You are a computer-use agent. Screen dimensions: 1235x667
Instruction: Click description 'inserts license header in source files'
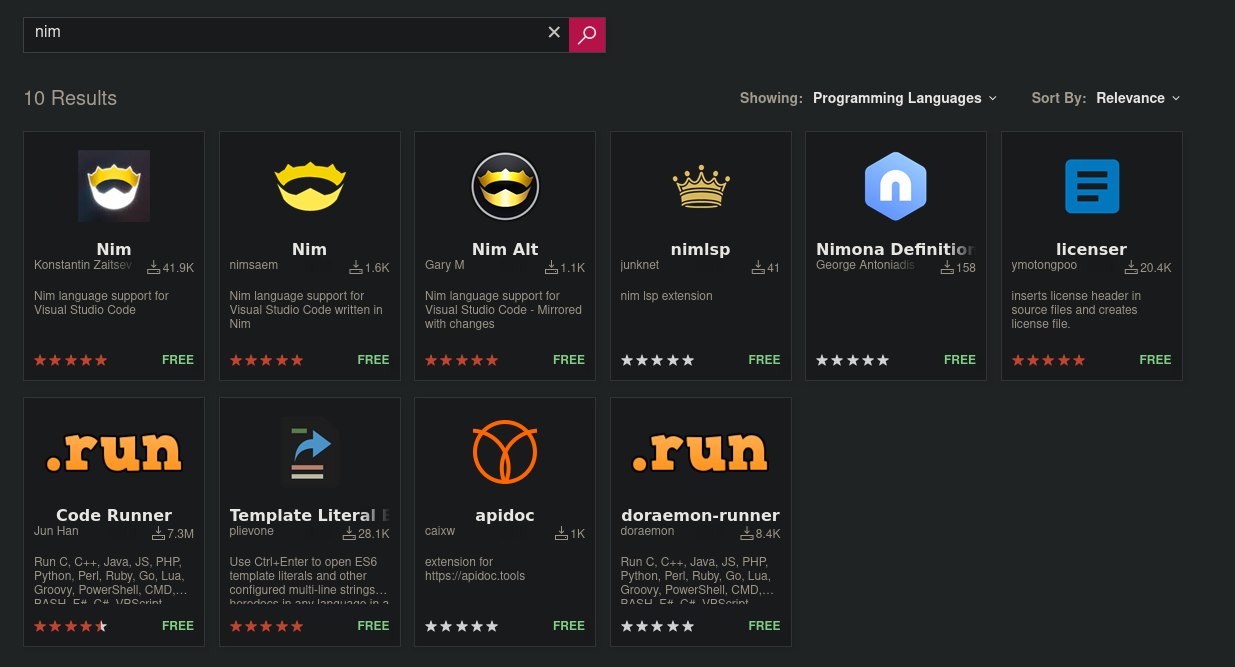coord(1076,310)
